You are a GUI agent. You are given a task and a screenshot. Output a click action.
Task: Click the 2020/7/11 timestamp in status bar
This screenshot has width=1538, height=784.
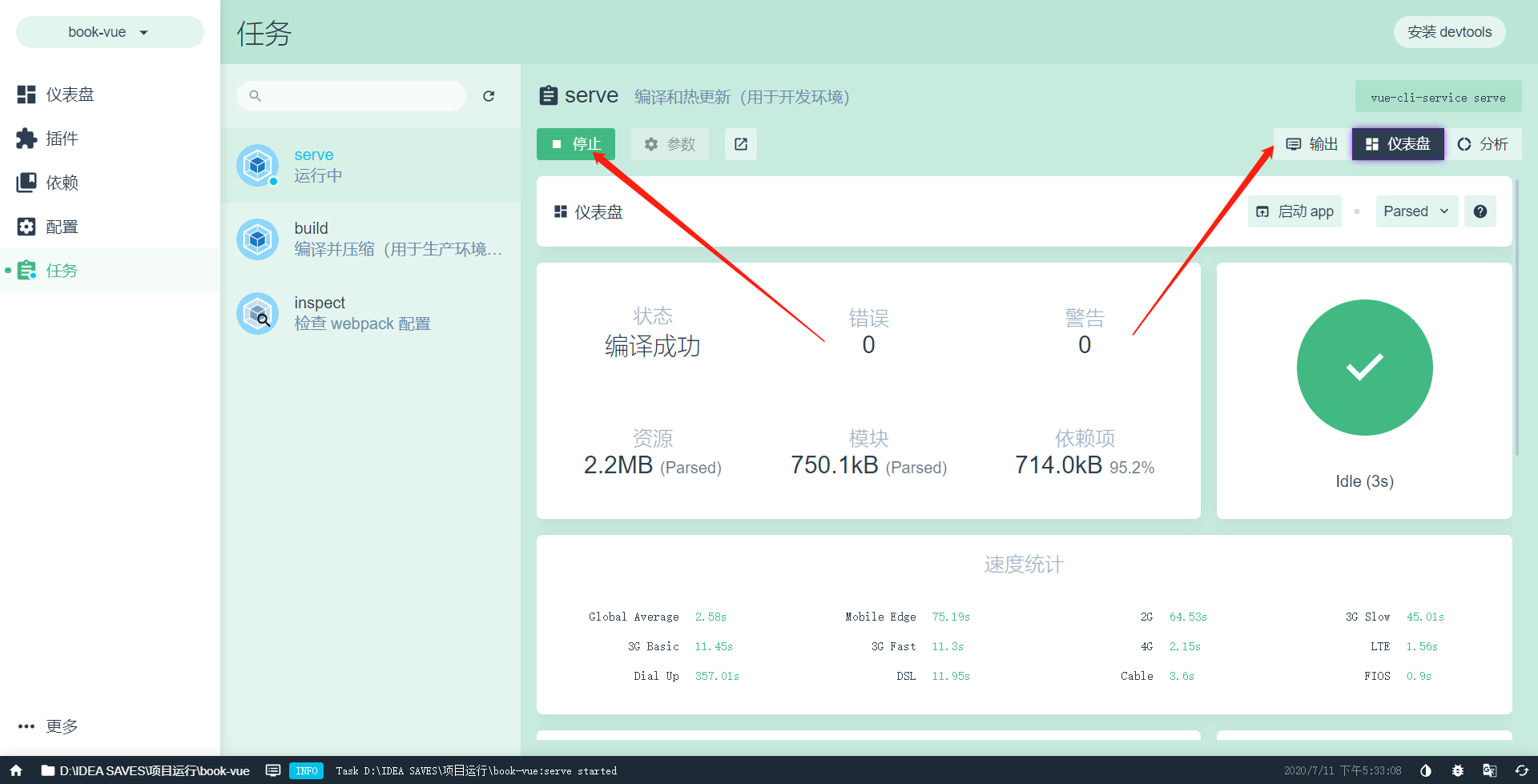pos(1343,770)
